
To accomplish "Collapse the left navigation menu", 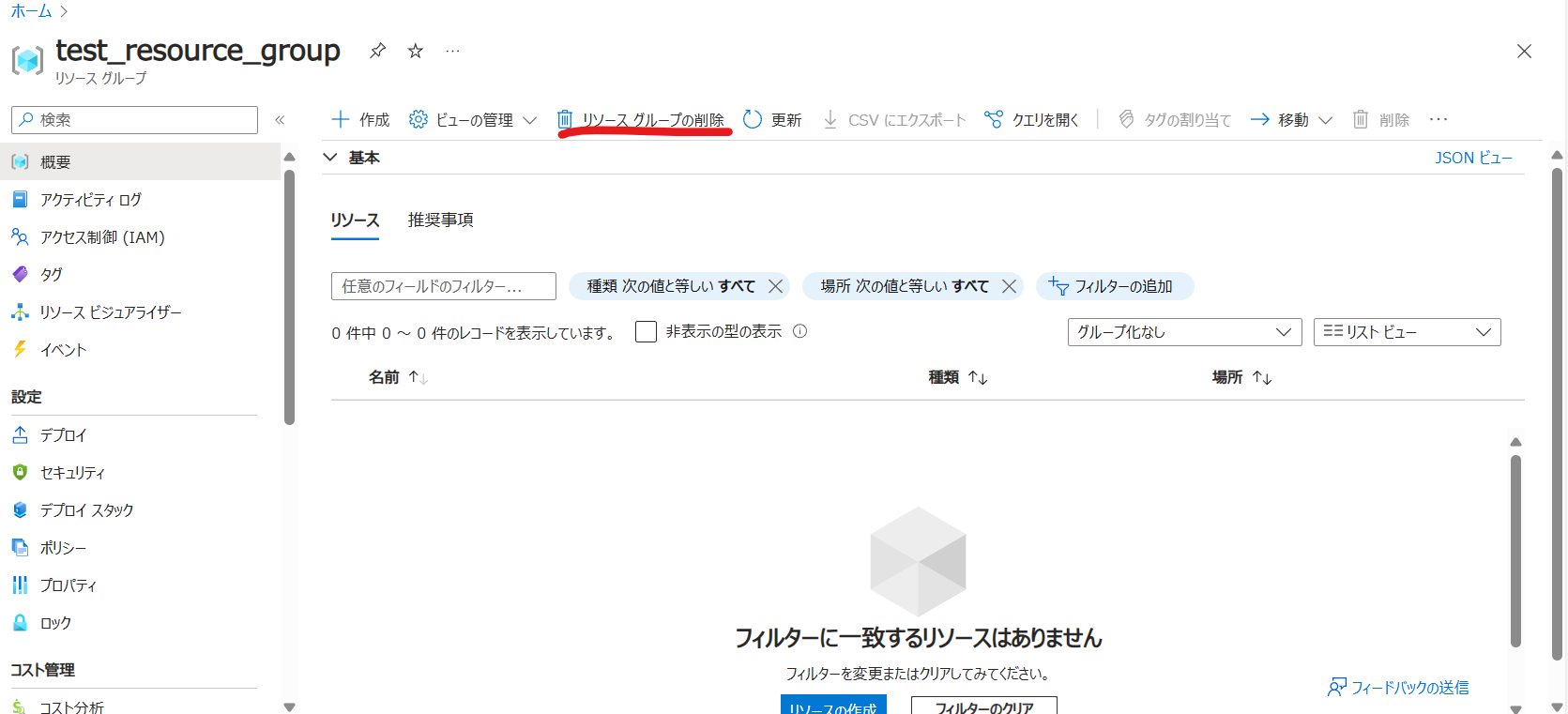I will 280,120.
